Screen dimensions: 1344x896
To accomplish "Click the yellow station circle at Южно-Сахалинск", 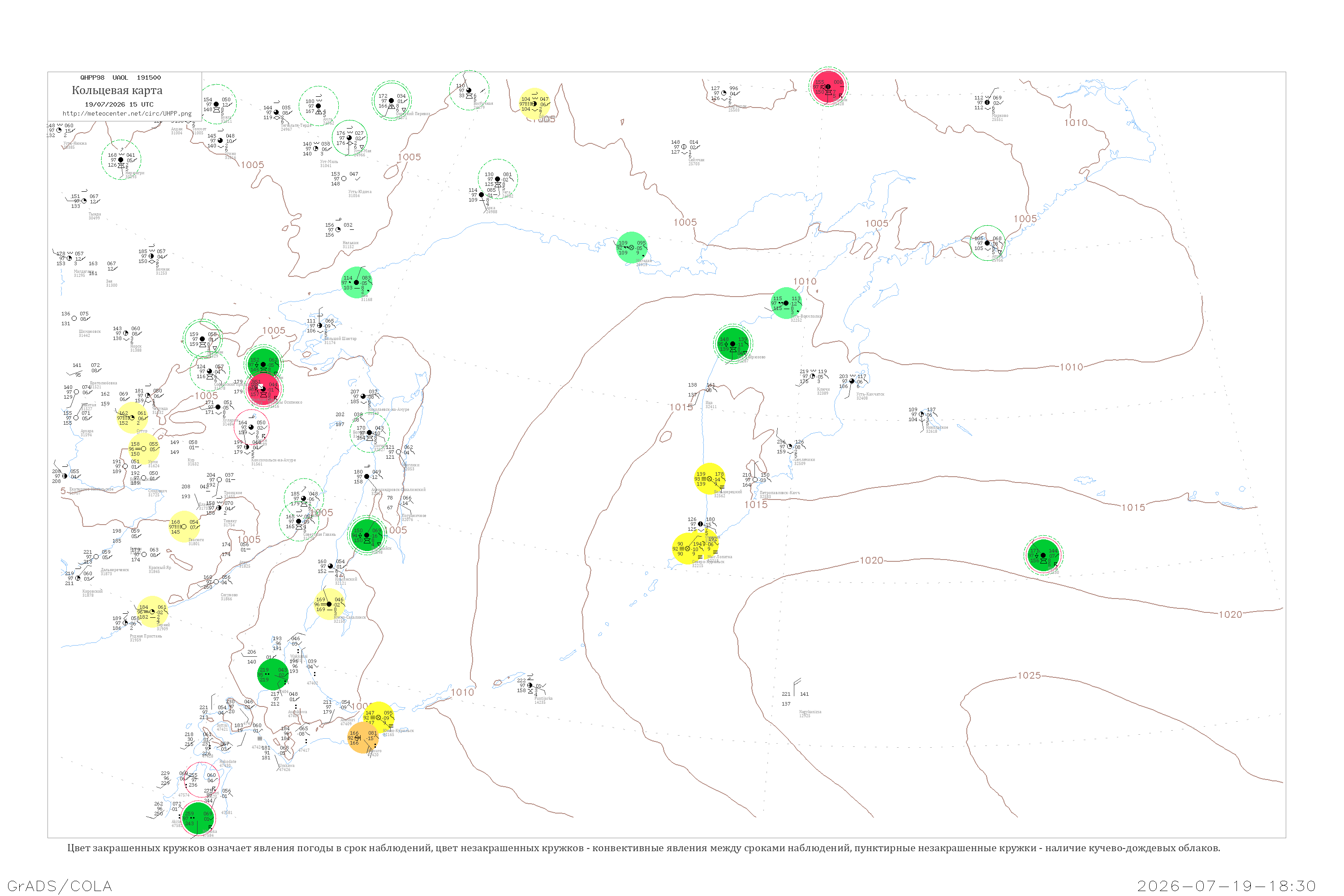I will pyautogui.click(x=329, y=604).
